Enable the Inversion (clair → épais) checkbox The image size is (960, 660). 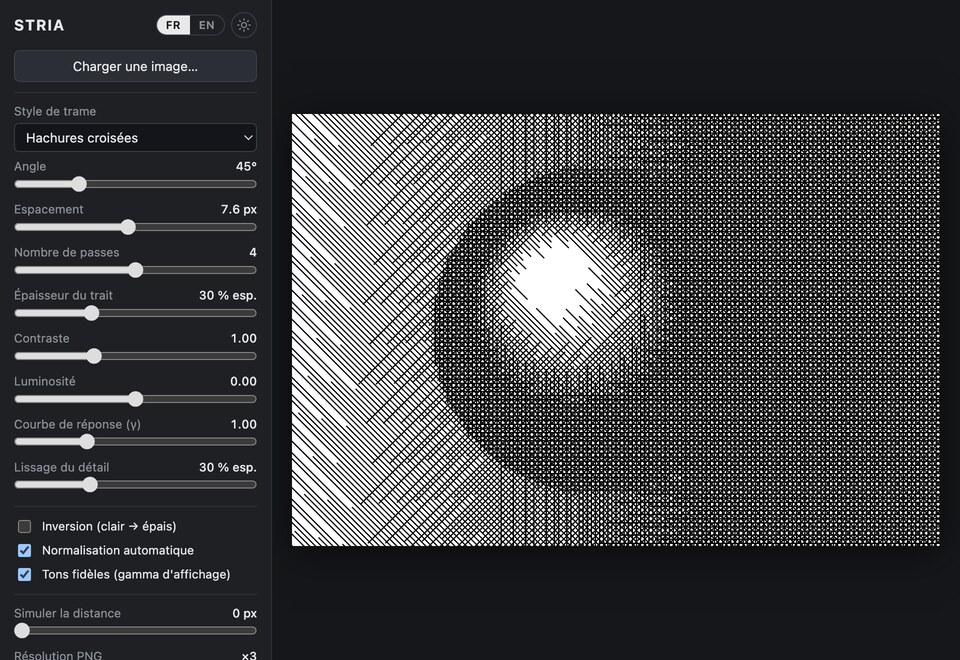(24, 527)
